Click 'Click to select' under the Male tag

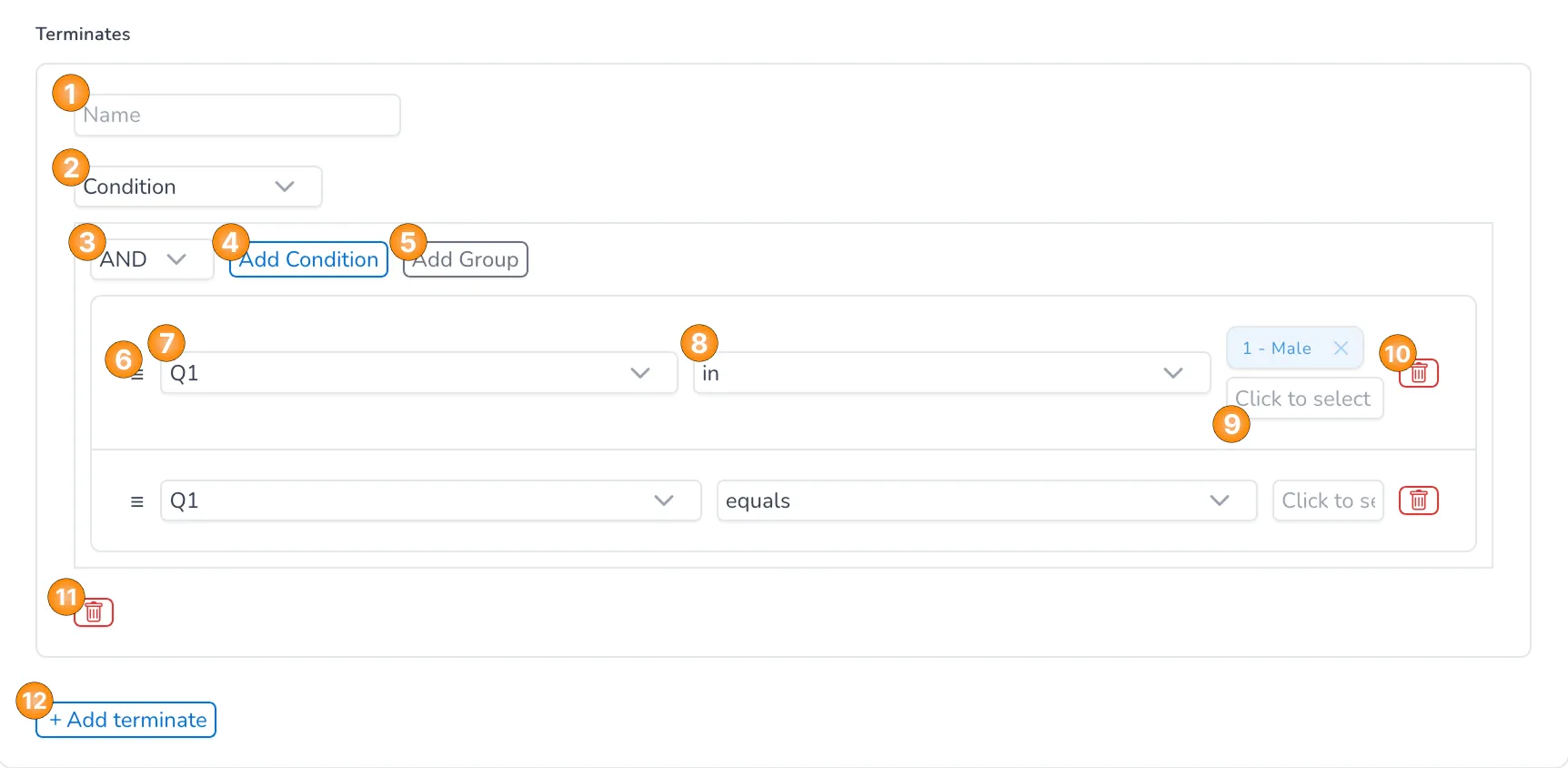[x=1304, y=399]
